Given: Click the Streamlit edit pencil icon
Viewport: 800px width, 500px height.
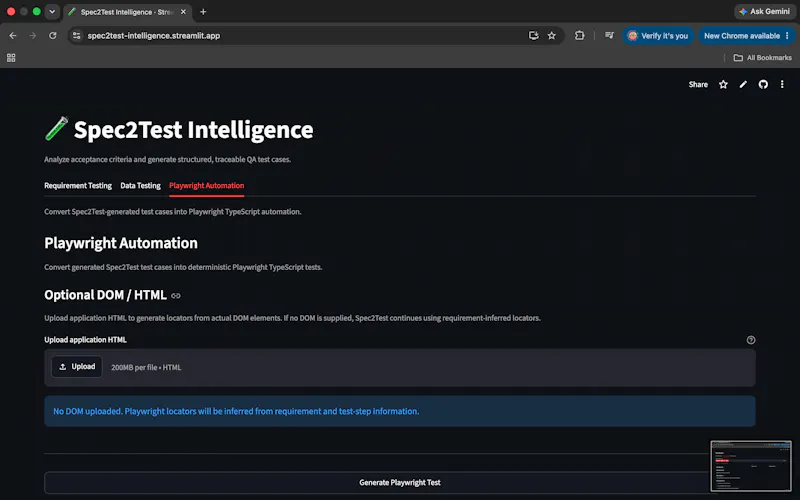Looking at the screenshot, I should (x=743, y=85).
